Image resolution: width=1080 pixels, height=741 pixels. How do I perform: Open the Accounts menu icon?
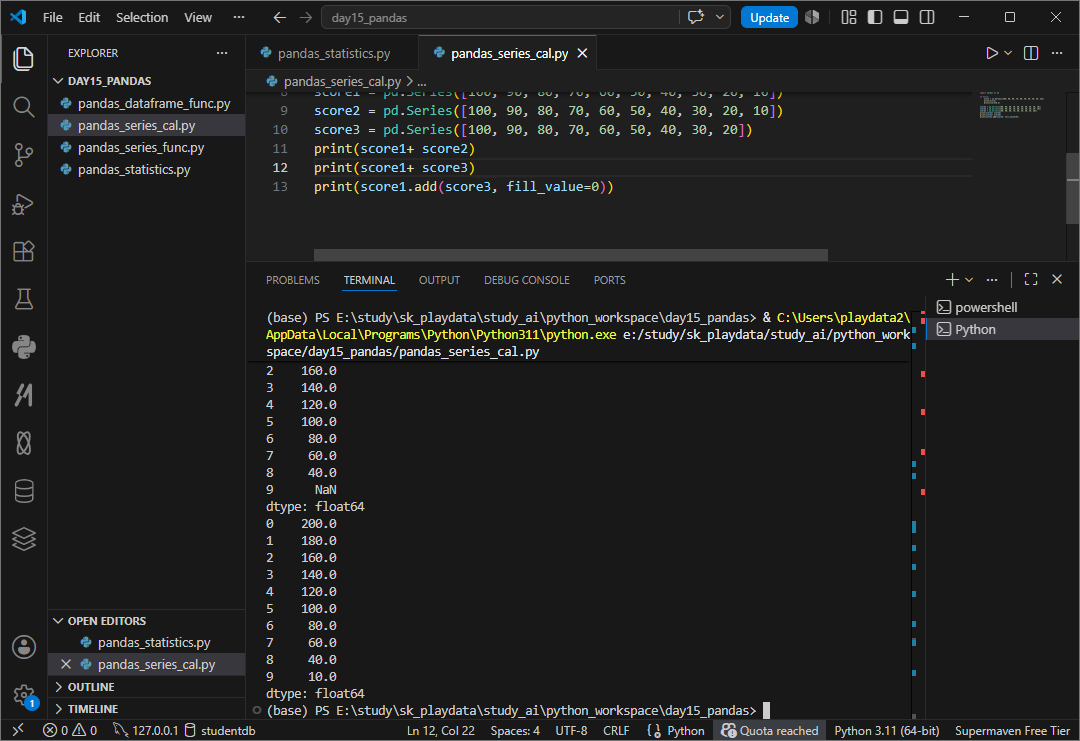[23, 647]
